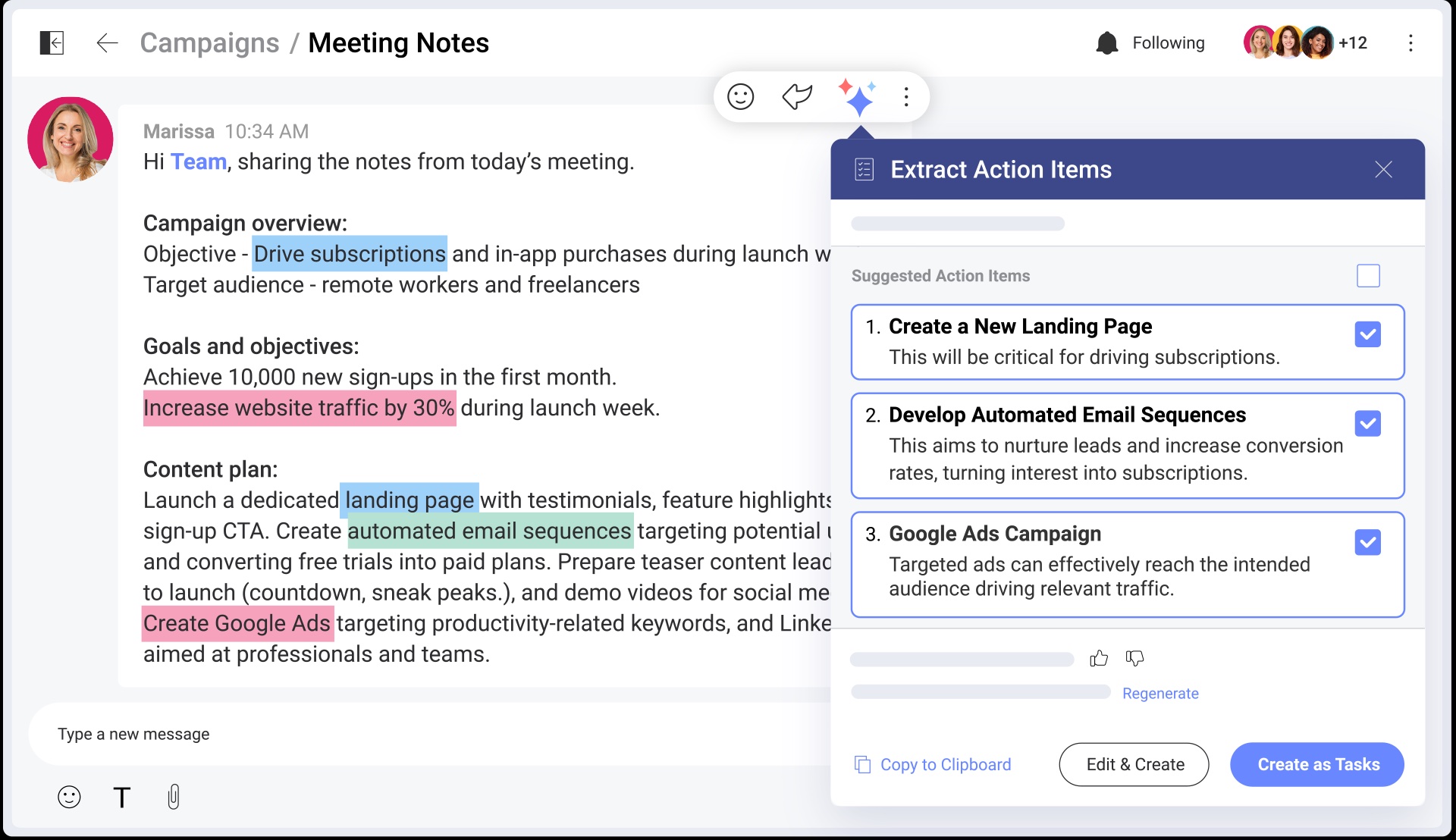Click the Team mention link
The height and width of the screenshot is (840, 1456).
pos(199,161)
